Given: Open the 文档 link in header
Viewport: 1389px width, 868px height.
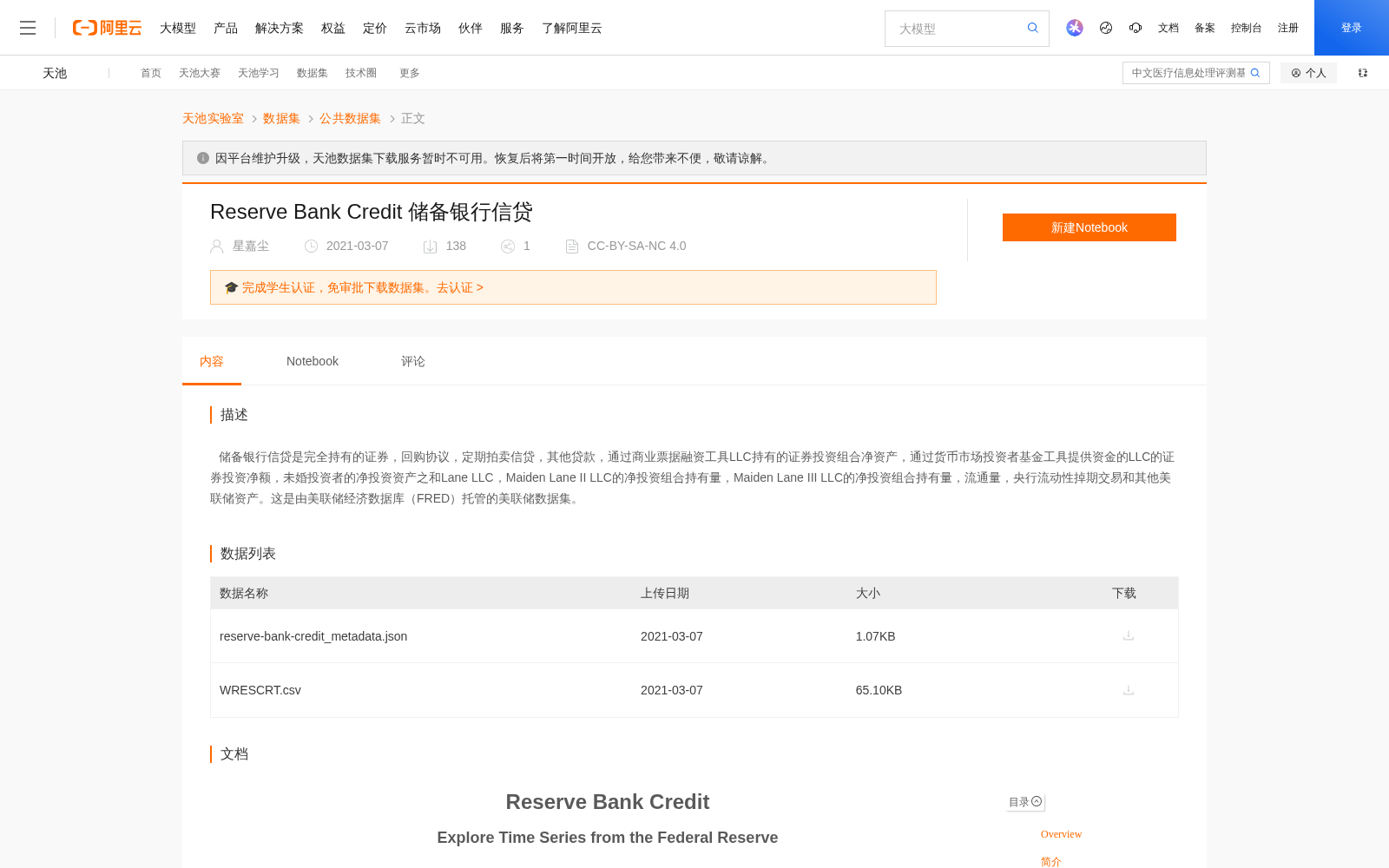Looking at the screenshot, I should [x=1168, y=28].
